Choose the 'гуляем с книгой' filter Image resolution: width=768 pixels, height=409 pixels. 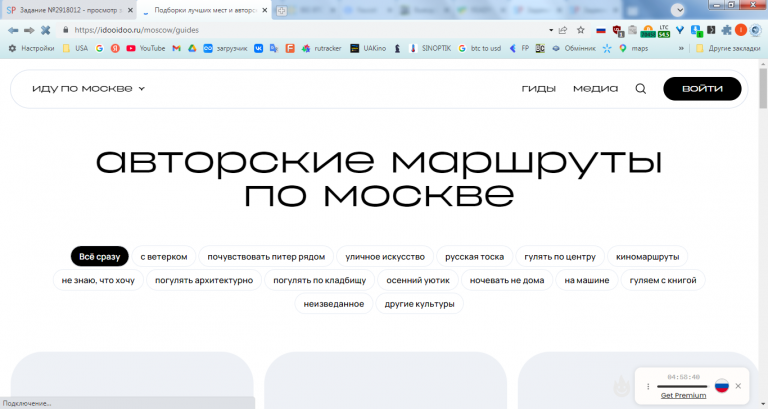[663, 280]
